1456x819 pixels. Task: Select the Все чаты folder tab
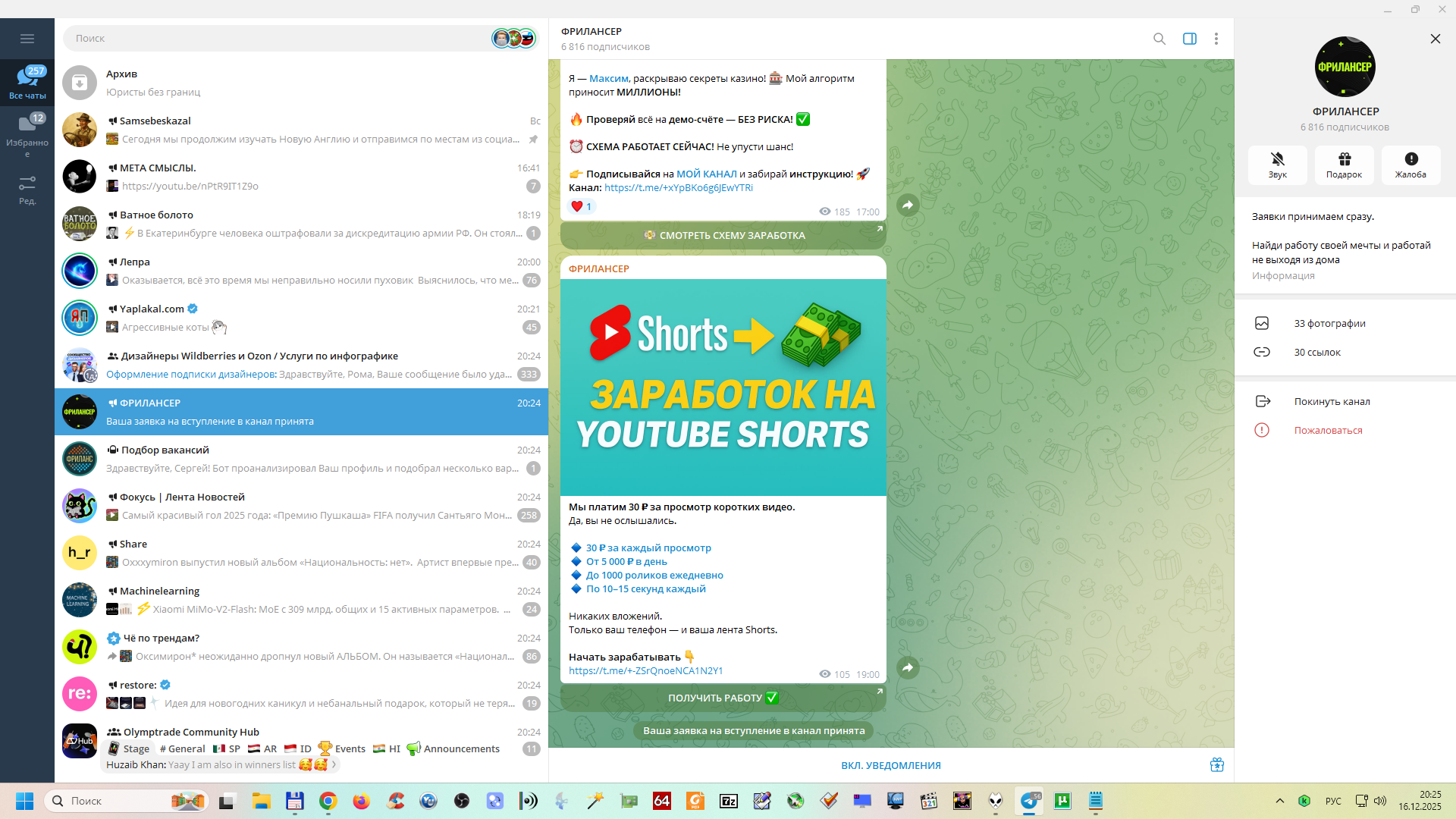(x=27, y=82)
